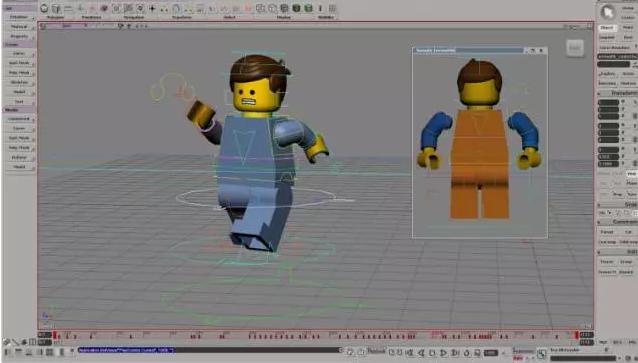Click the XYZ axis icon in viewport corner
This screenshot has height=363, width=638.
[x=46, y=315]
